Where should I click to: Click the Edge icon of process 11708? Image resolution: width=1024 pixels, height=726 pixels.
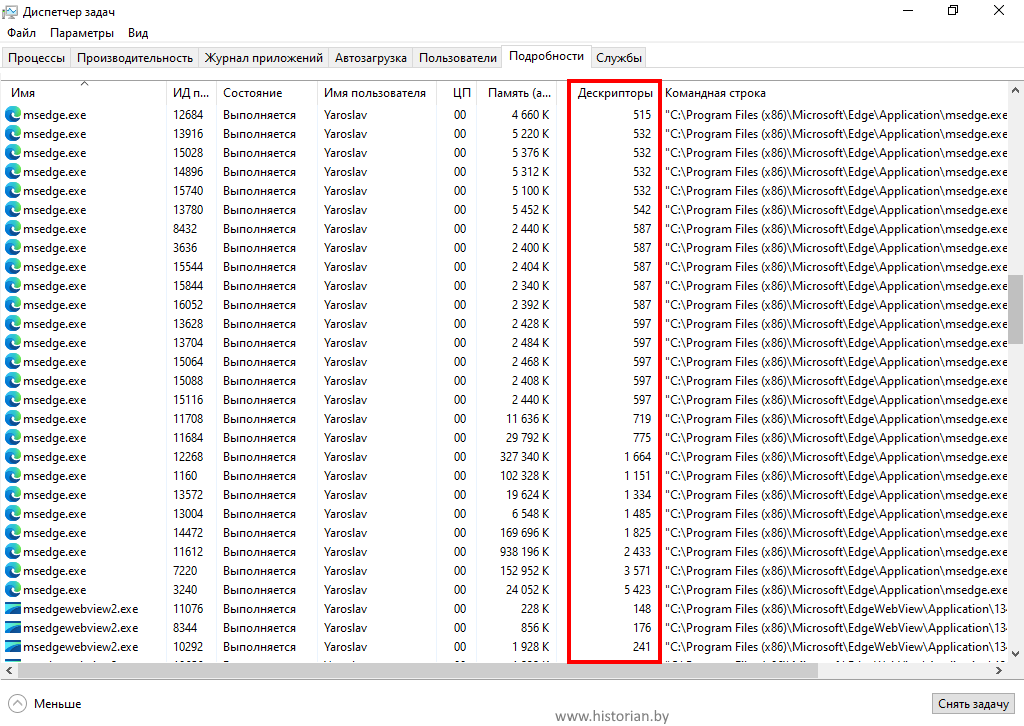[x=13, y=418]
